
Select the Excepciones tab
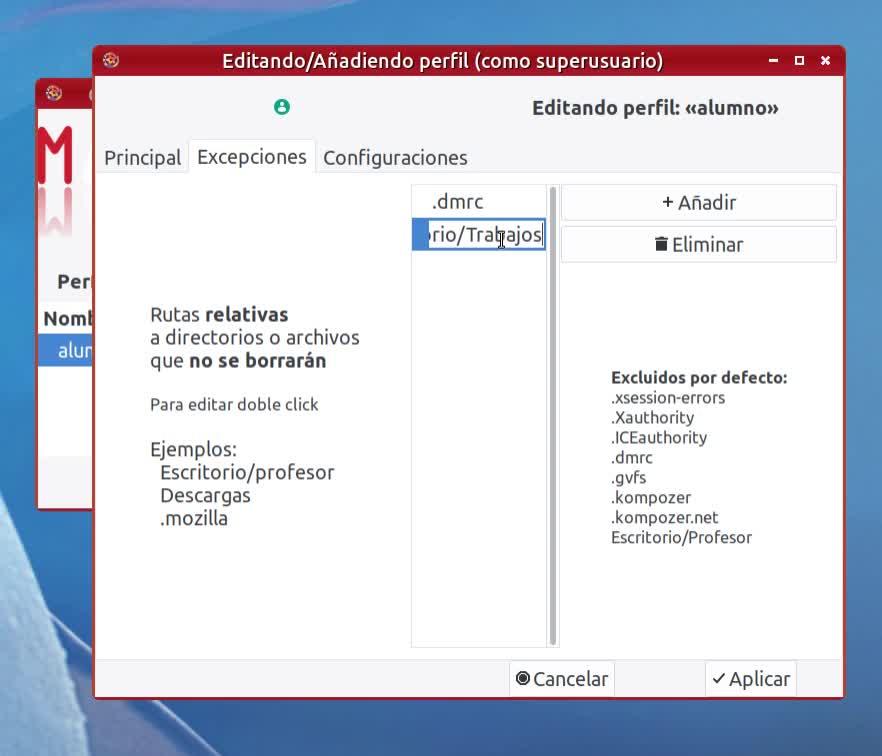(251, 156)
